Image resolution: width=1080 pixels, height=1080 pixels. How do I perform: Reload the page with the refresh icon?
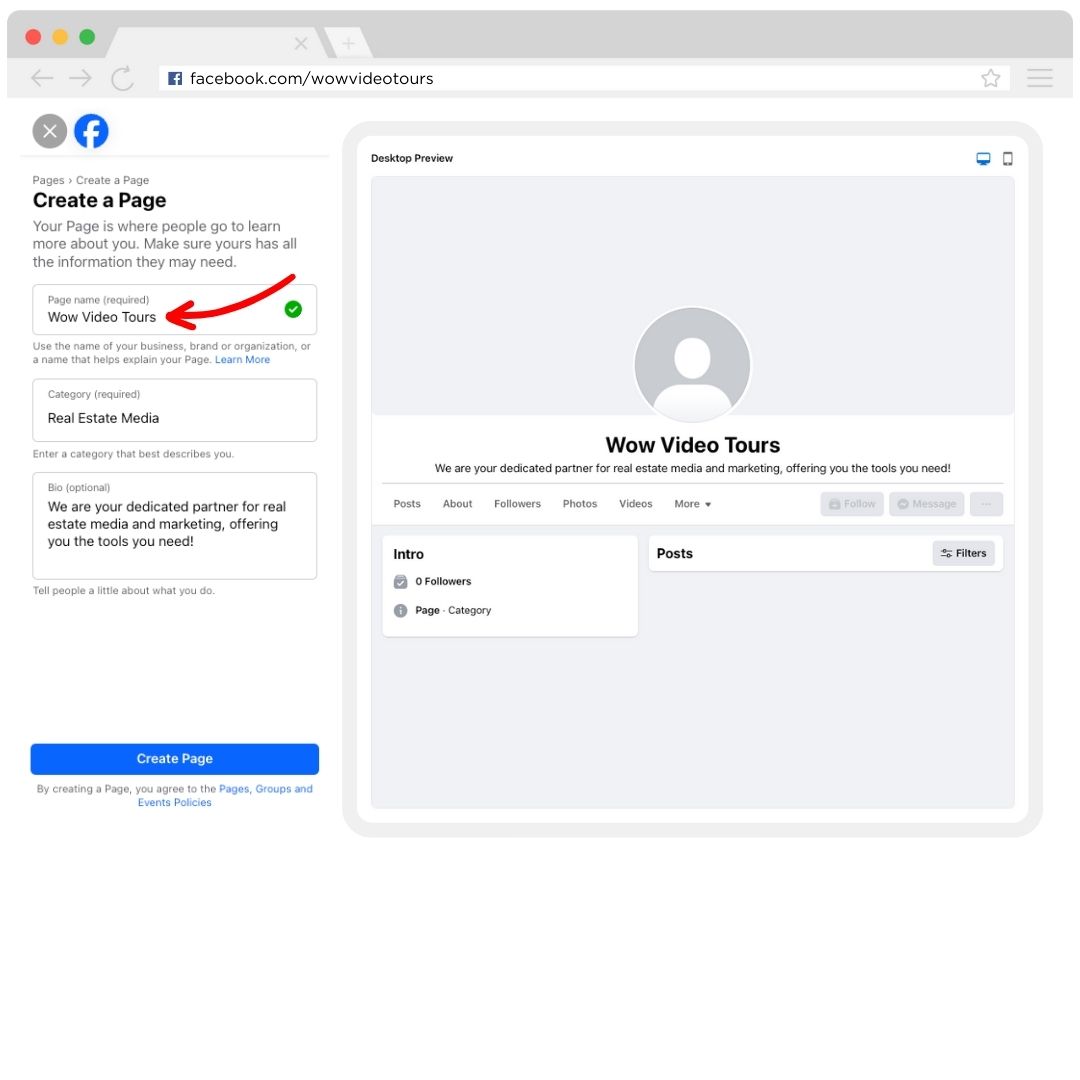(123, 79)
